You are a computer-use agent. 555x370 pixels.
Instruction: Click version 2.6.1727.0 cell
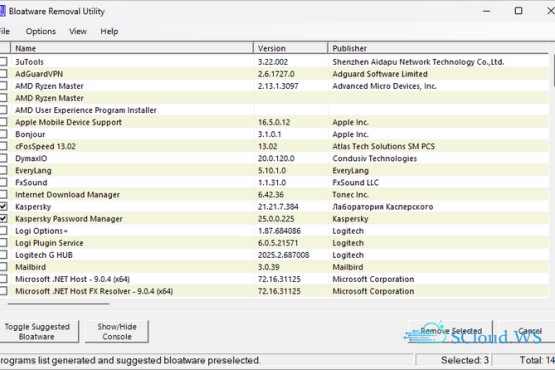276,74
